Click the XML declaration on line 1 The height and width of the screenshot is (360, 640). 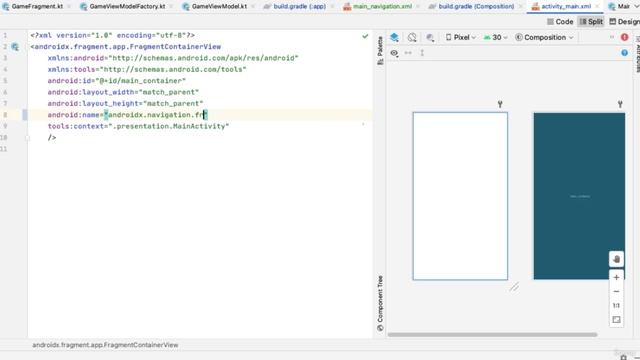[112, 36]
